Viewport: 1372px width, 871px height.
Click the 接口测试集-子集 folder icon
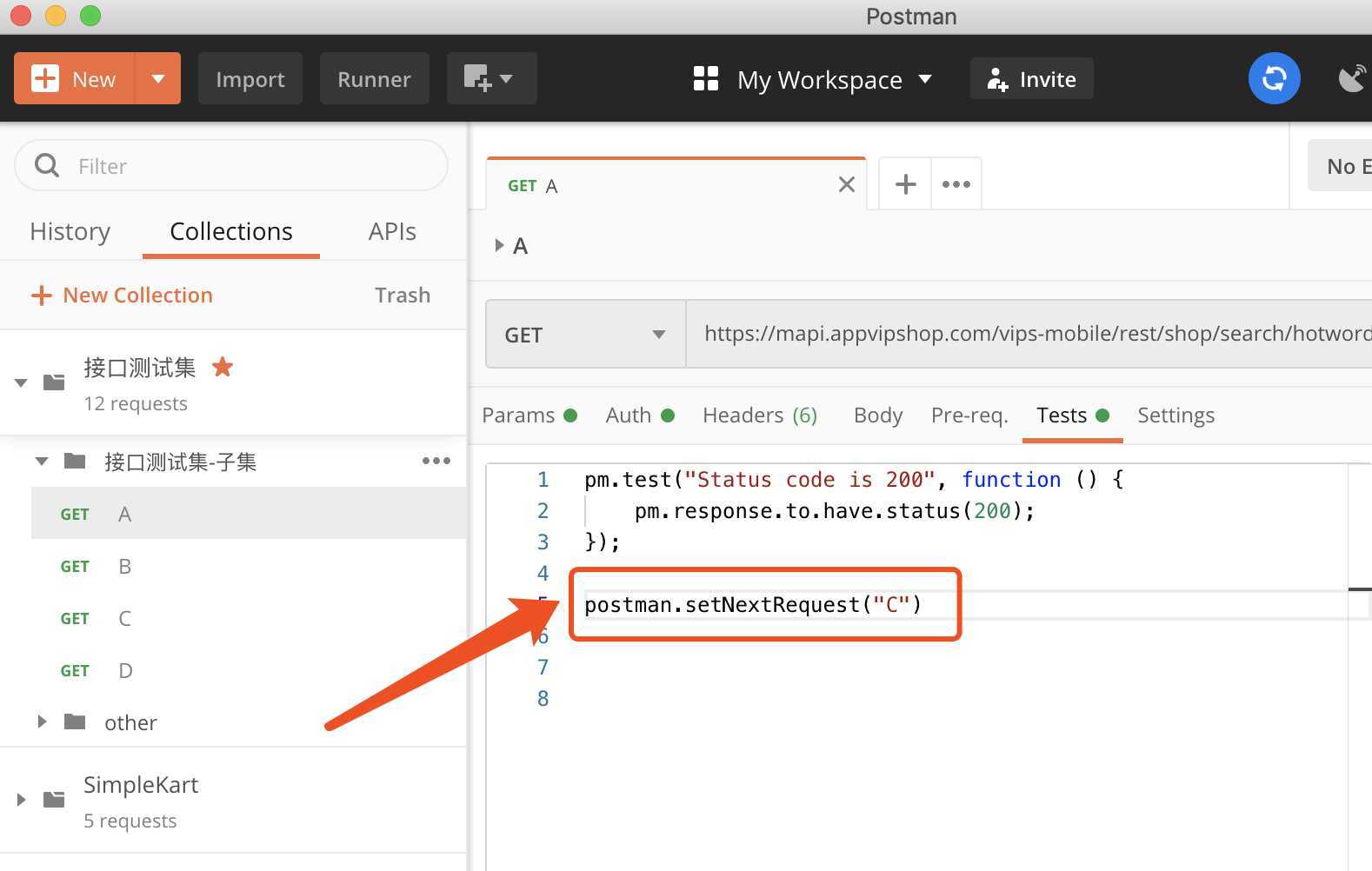pyautogui.click(x=75, y=461)
